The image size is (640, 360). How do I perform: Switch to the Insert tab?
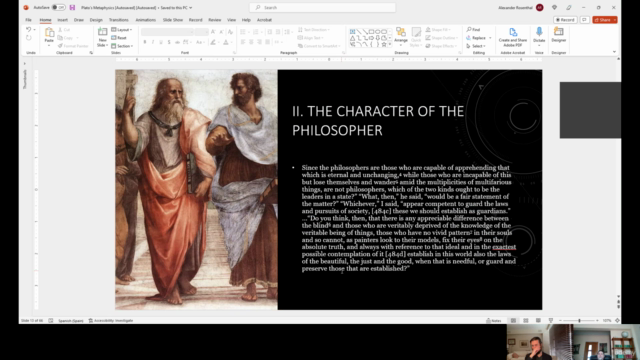click(x=62, y=20)
